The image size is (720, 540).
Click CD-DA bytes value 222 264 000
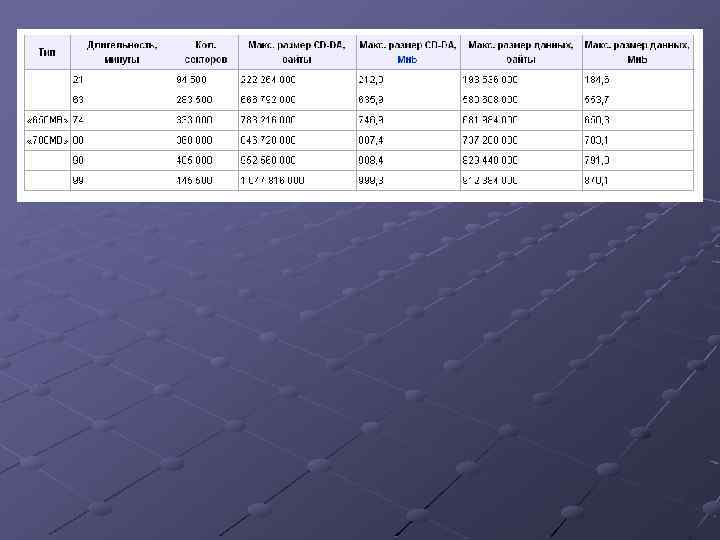click(x=268, y=80)
